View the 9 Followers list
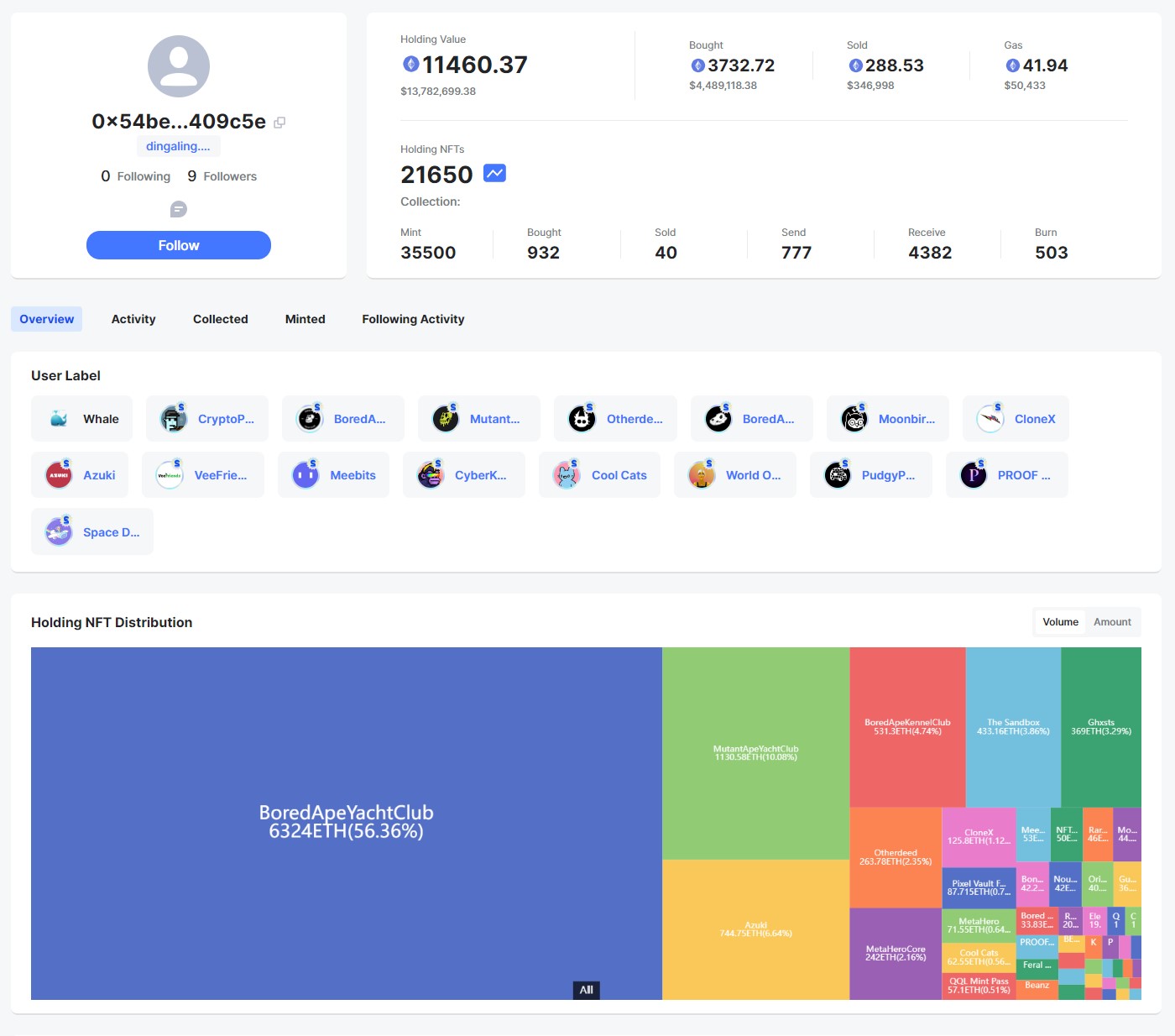This screenshot has height=1036, width=1175. coord(222,176)
